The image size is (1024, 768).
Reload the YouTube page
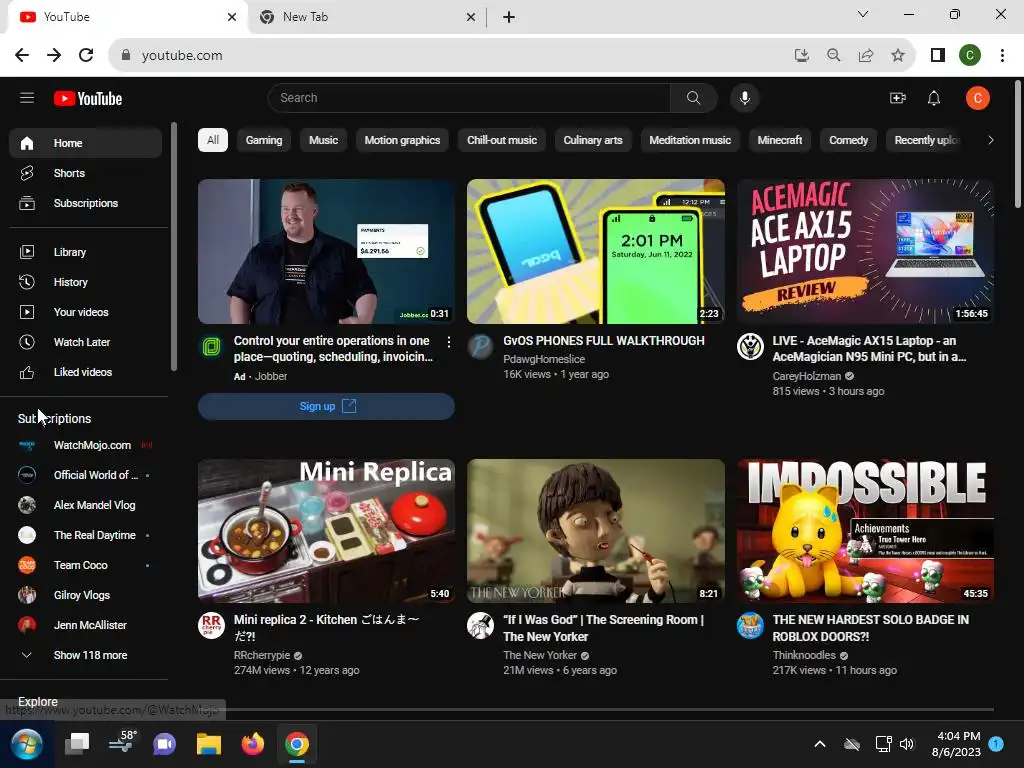pyautogui.click(x=86, y=56)
